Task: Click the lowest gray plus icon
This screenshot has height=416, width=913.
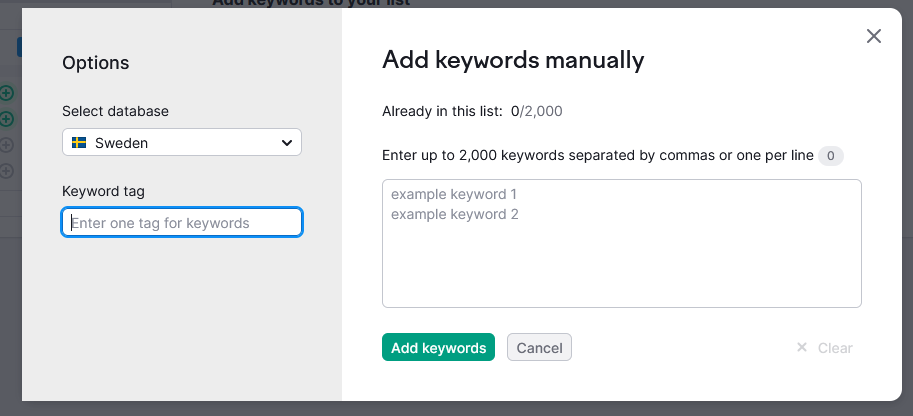Action: pos(7,171)
